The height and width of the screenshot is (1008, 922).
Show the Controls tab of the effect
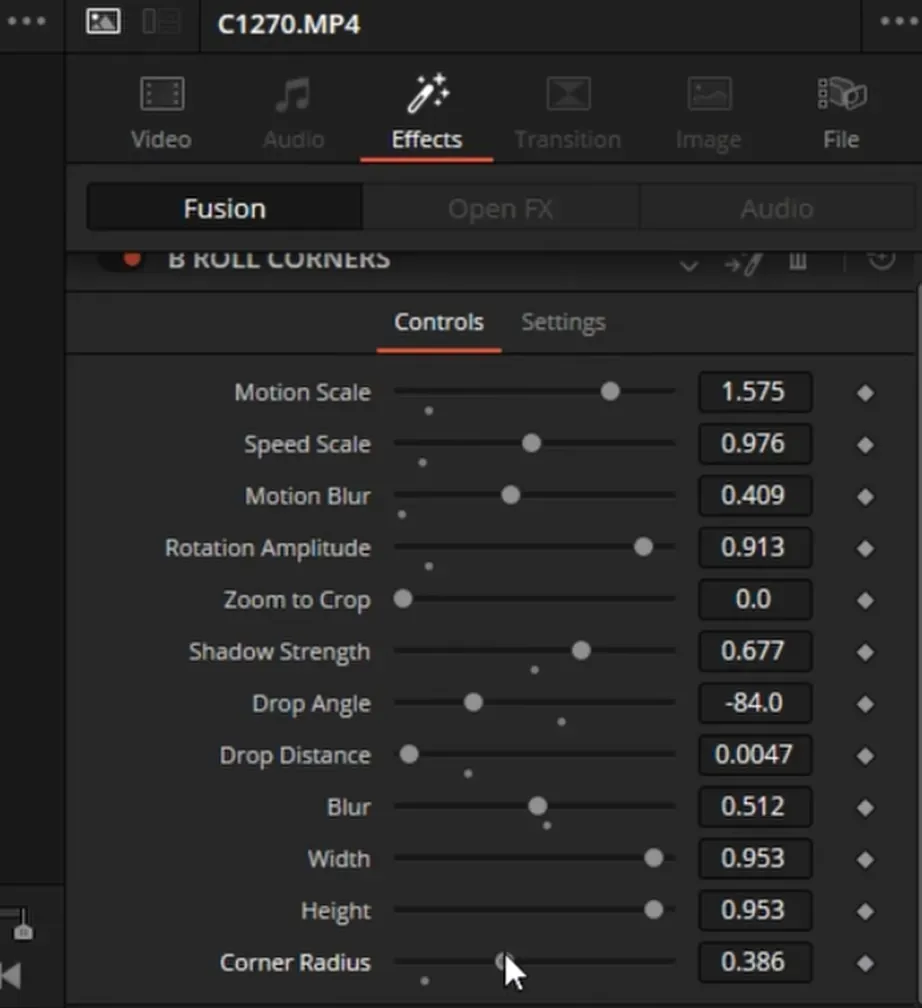[x=439, y=322]
